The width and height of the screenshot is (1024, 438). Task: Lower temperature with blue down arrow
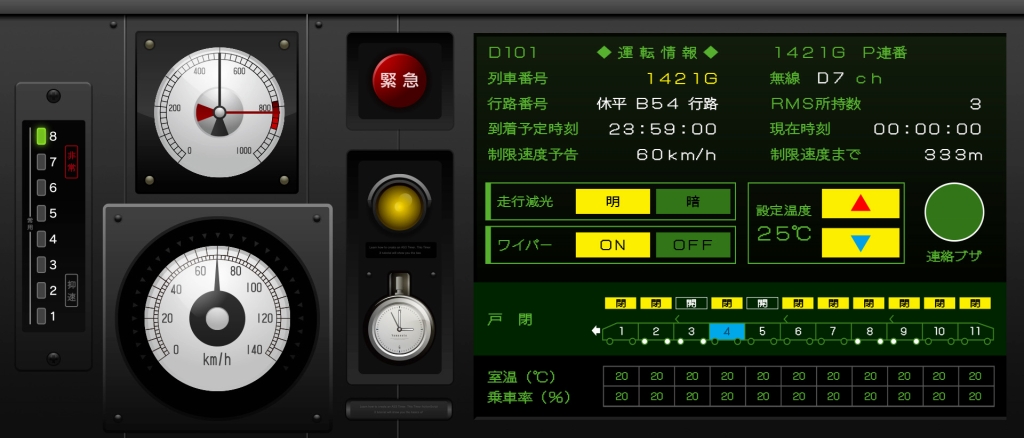860,242
